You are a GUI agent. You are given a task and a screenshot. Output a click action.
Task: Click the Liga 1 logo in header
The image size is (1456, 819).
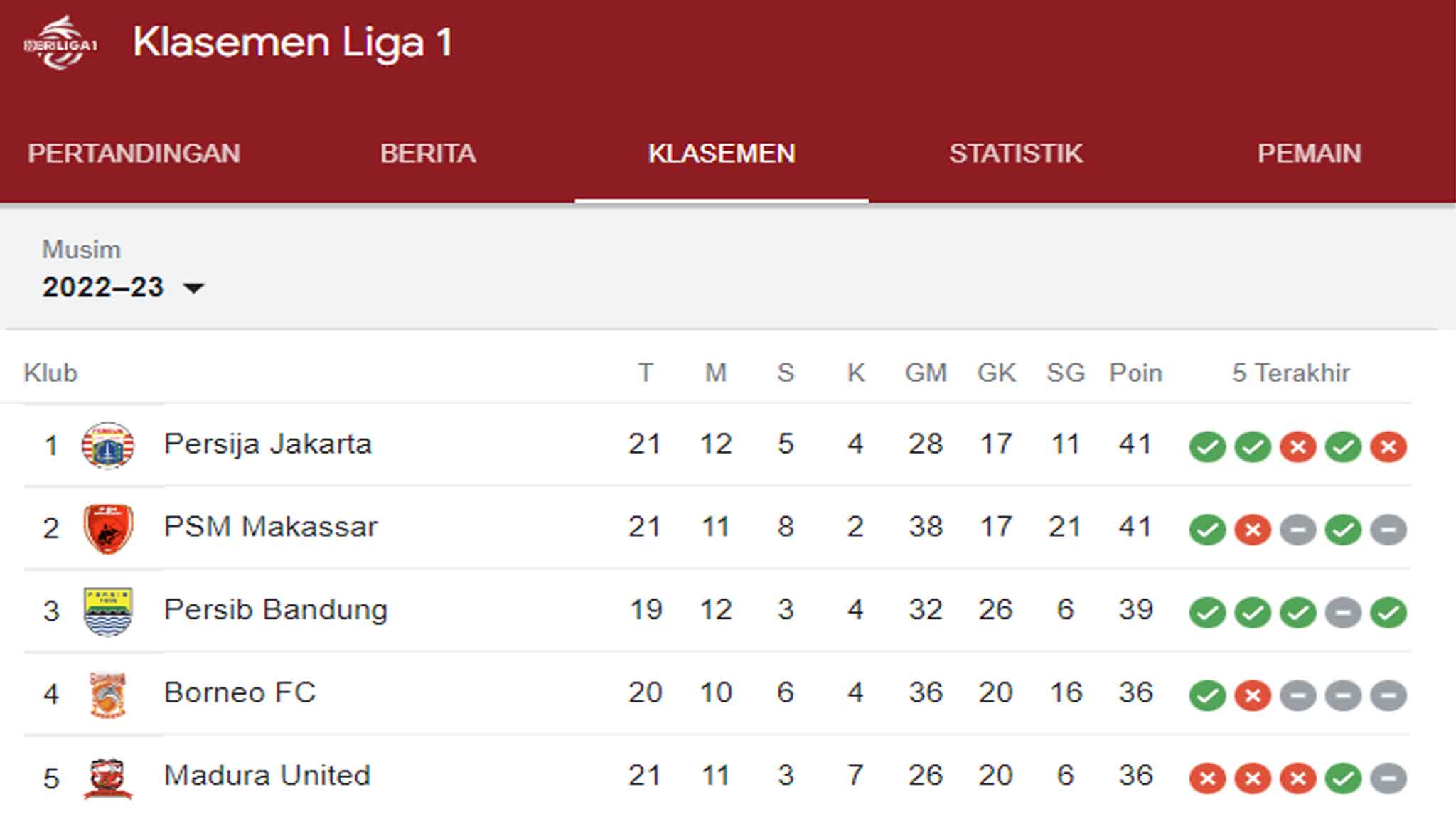(x=60, y=44)
